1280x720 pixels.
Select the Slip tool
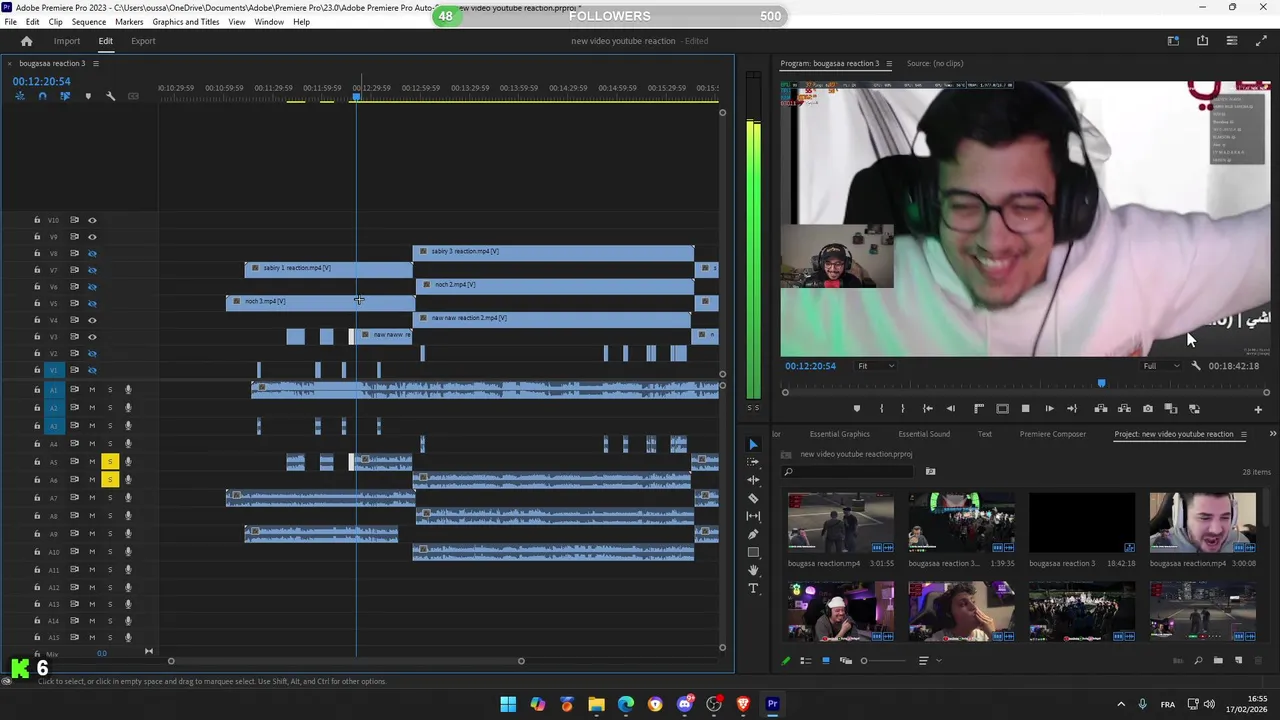[x=754, y=516]
